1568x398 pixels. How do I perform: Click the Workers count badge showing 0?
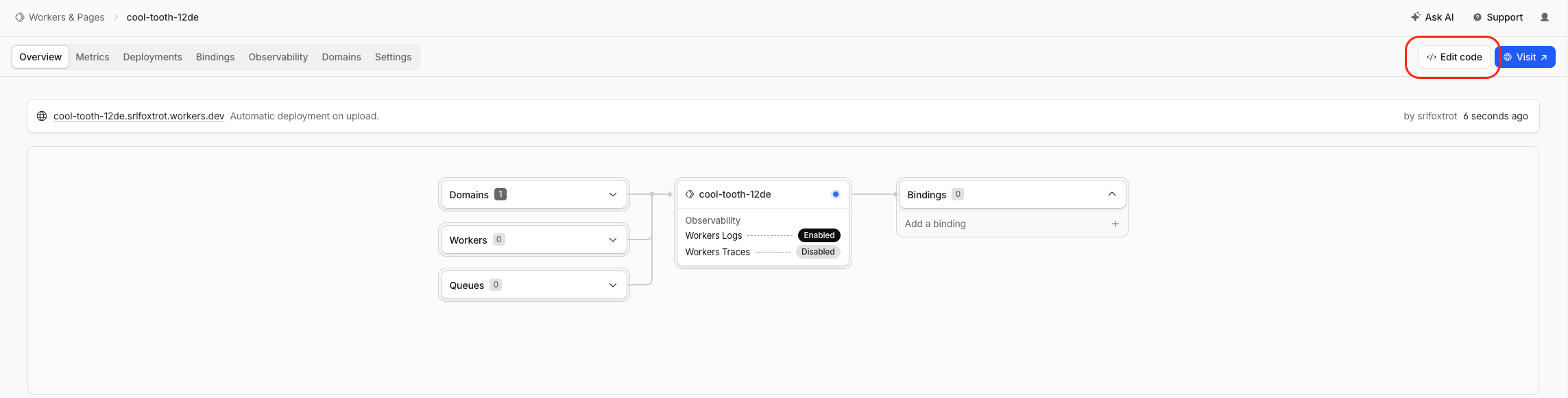pos(498,239)
